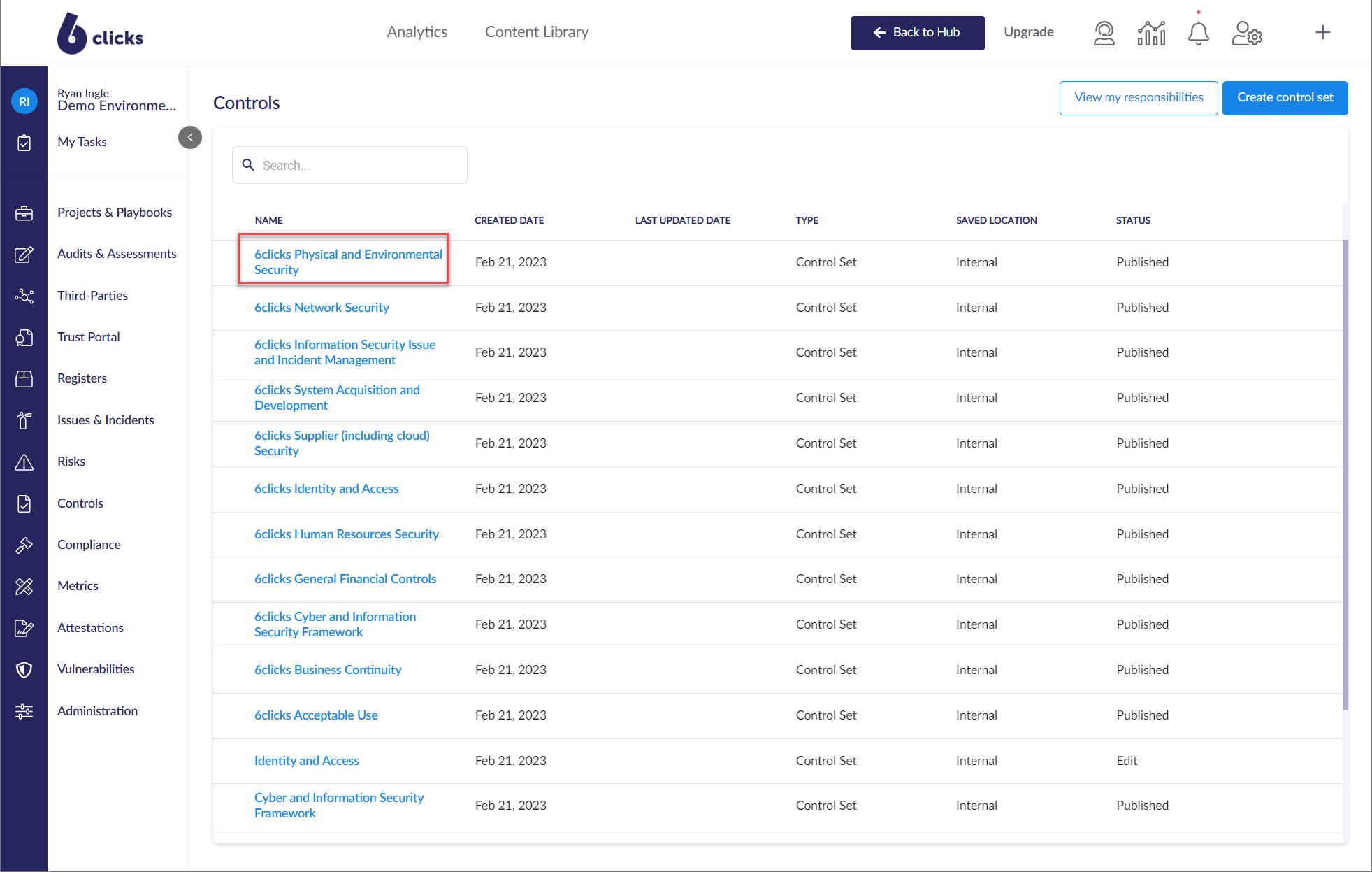Click the Third-Parties network icon
1372x872 pixels.
(x=24, y=296)
